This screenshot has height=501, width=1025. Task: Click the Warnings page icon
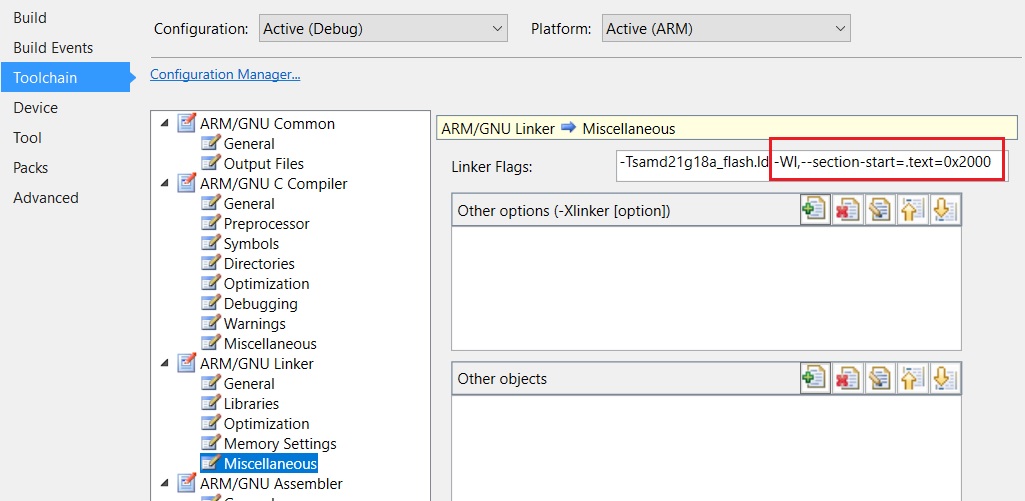click(x=210, y=323)
